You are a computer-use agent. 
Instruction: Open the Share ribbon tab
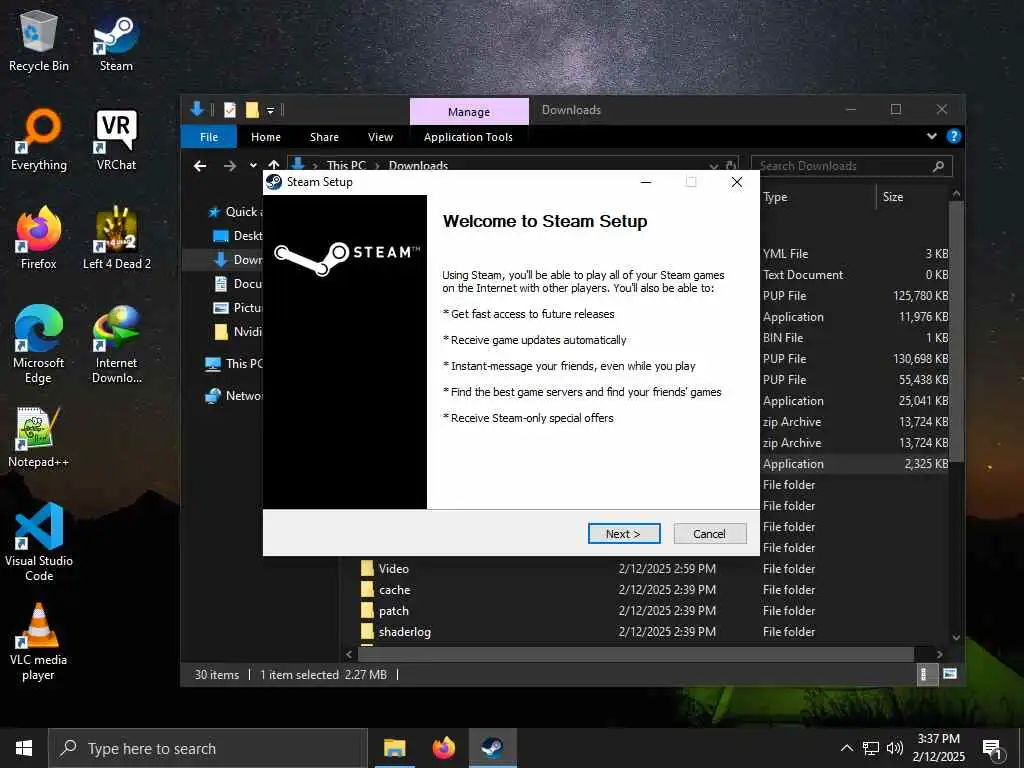pyautogui.click(x=325, y=137)
